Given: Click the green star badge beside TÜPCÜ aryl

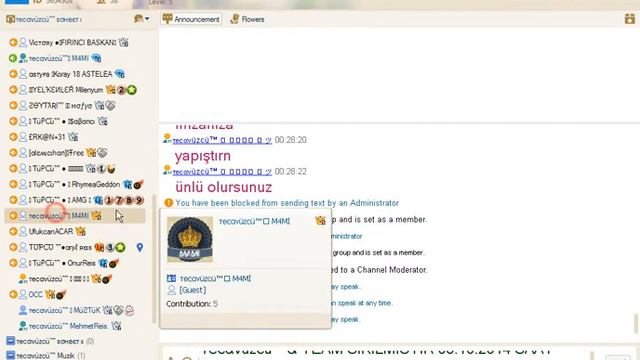Looking at the screenshot, I should (120, 247).
